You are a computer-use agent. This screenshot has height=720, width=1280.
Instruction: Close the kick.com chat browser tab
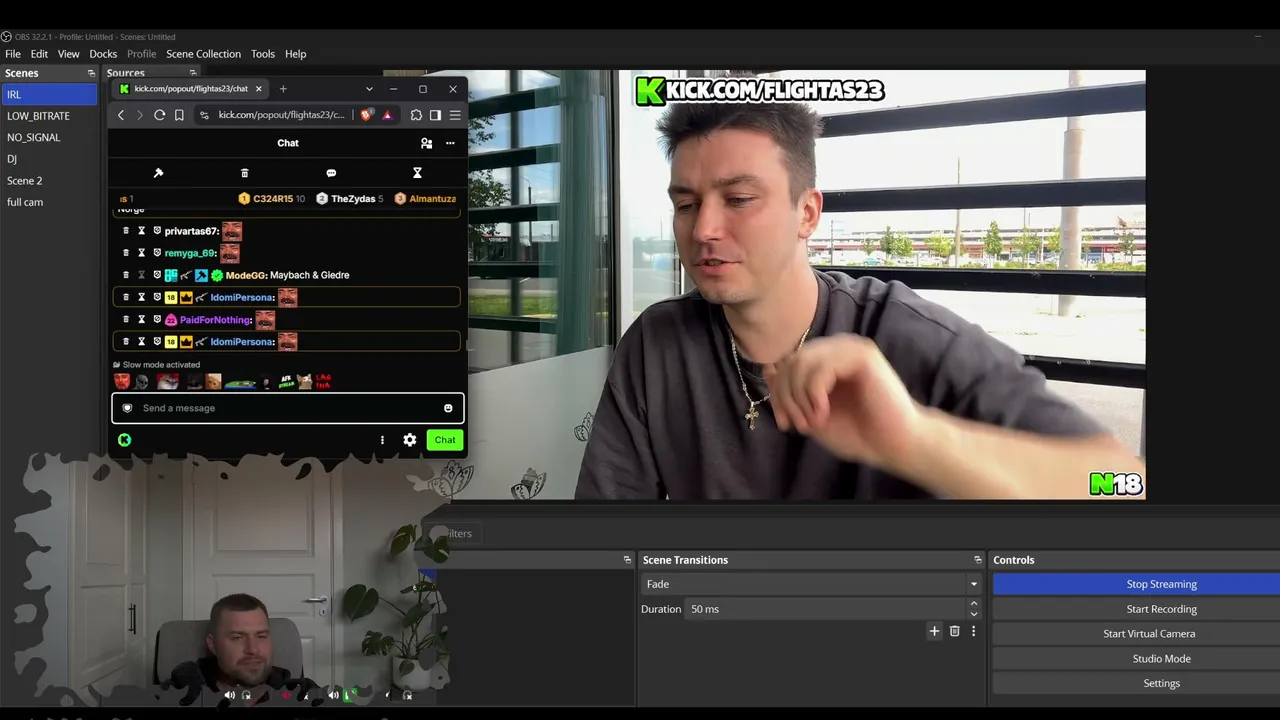tap(258, 89)
